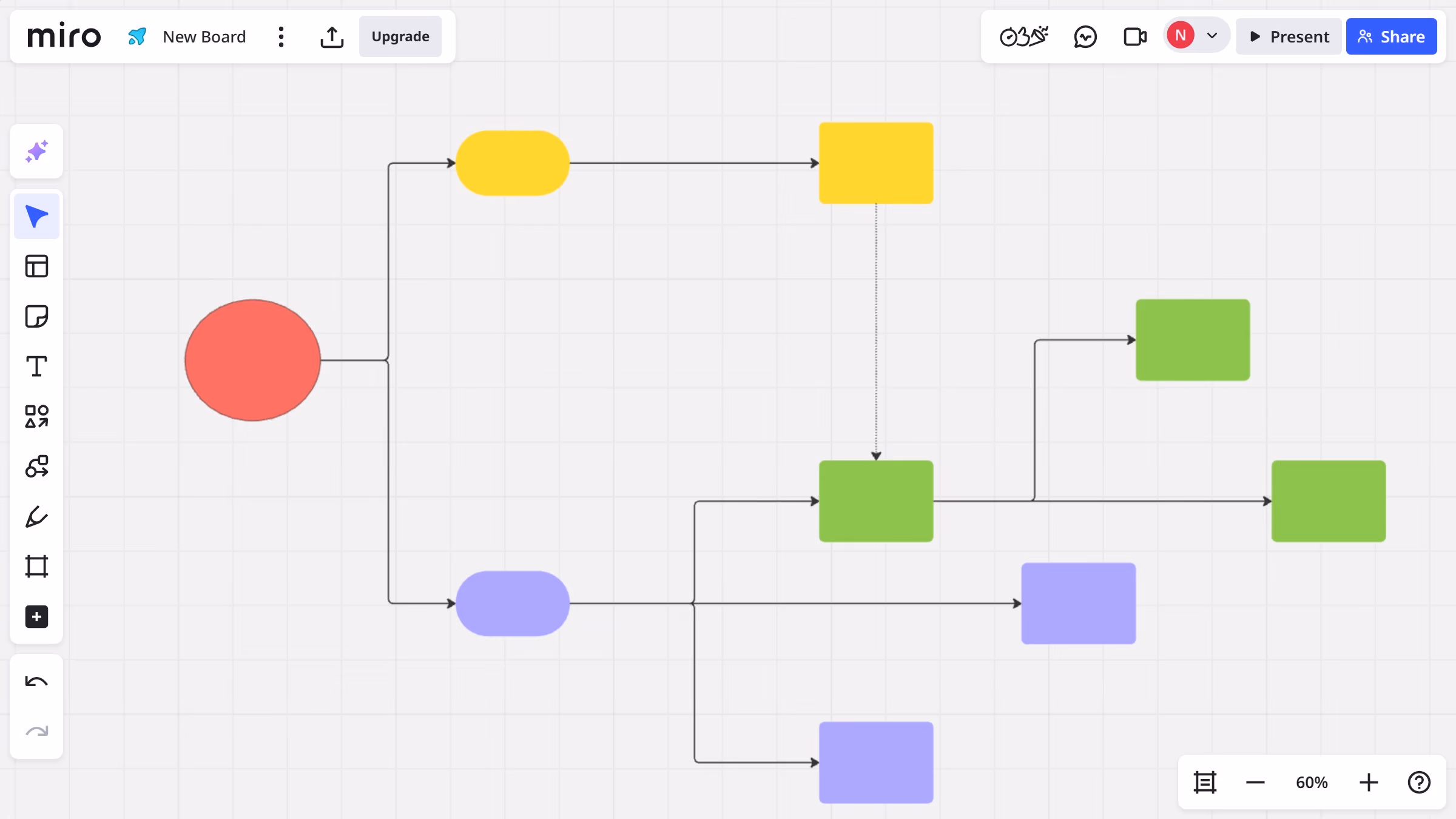Open the comments chat icon

(1085, 36)
